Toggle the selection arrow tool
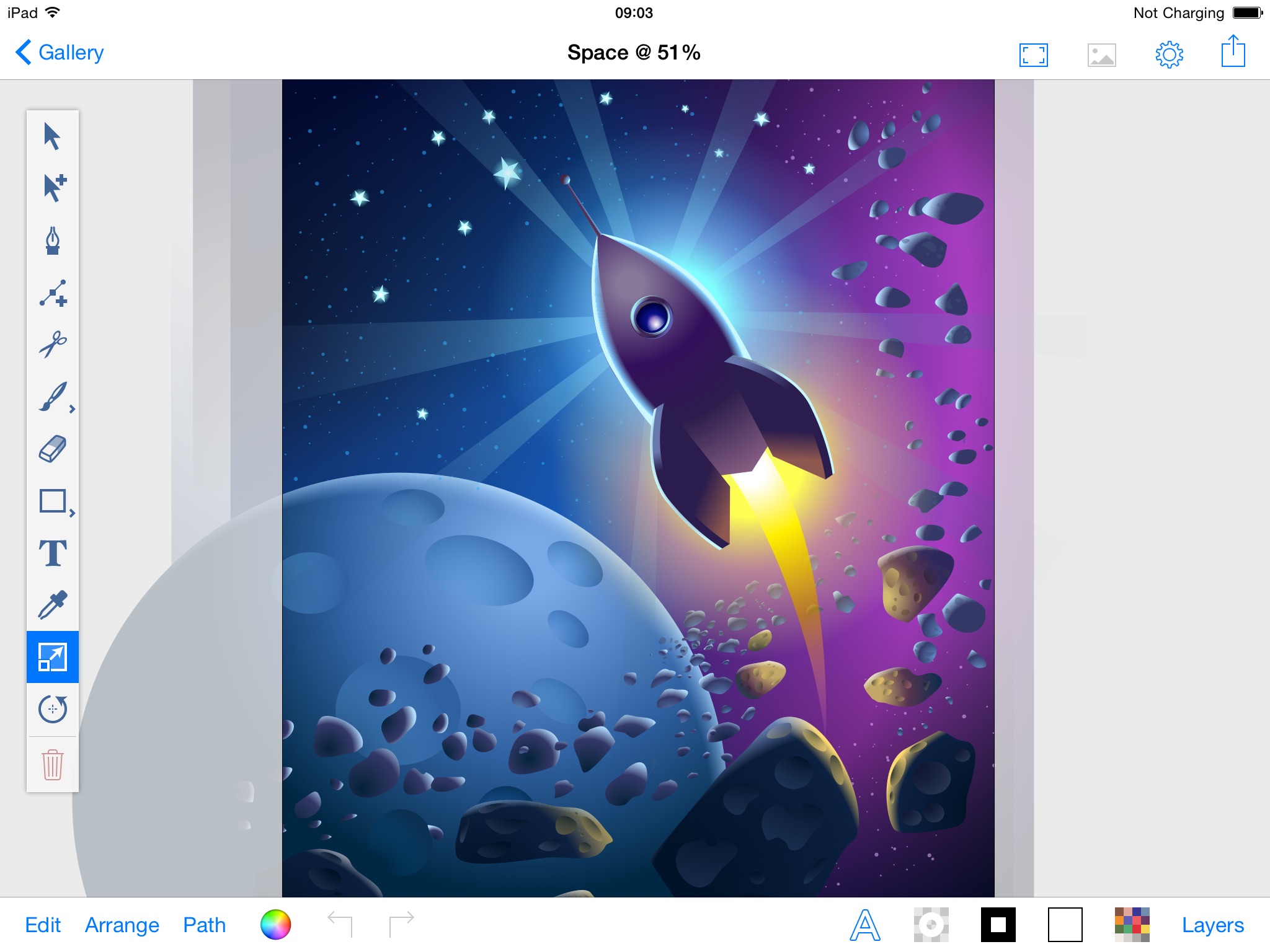1270x952 pixels. coord(52,136)
